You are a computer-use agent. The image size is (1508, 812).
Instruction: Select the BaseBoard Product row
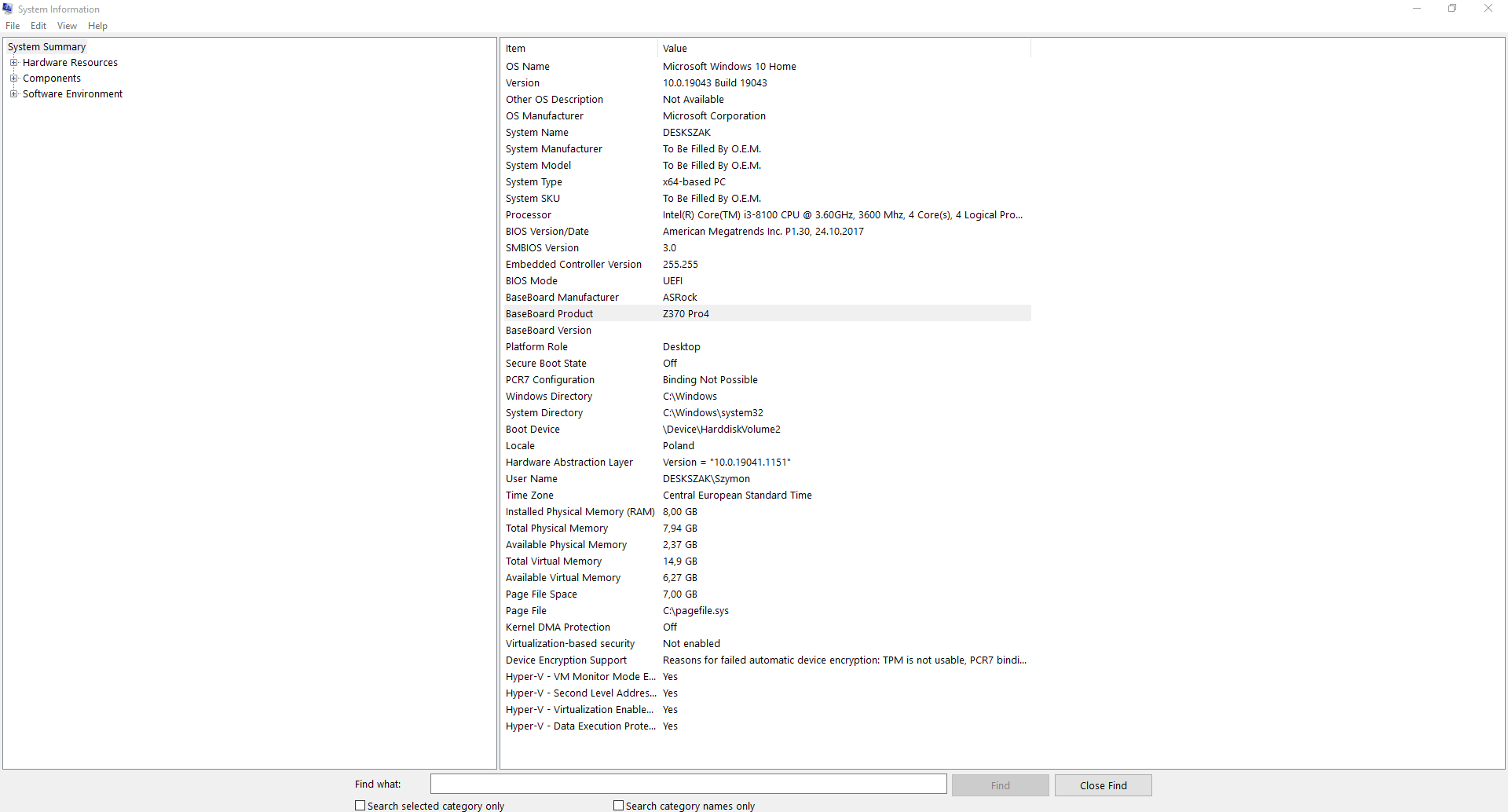coord(766,314)
